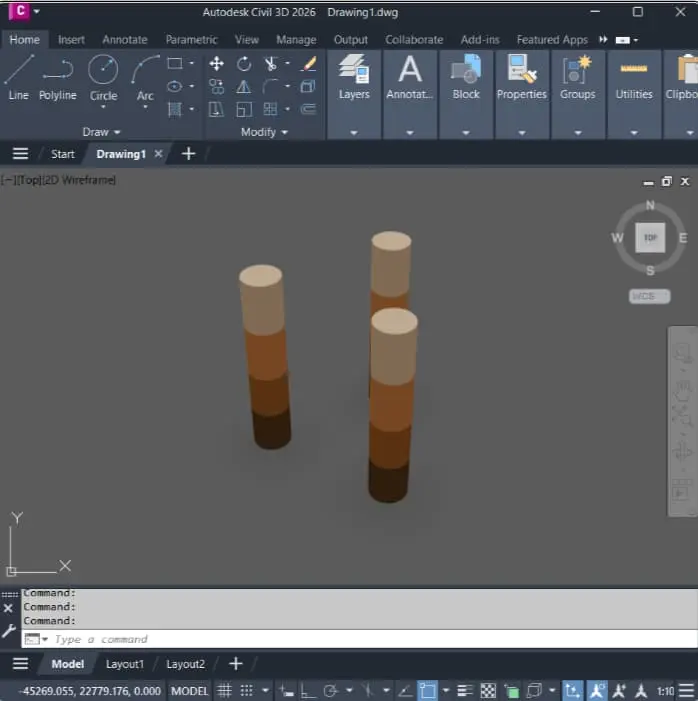This screenshot has width=698, height=701.
Task: Close the command line window
Action: coord(8,608)
